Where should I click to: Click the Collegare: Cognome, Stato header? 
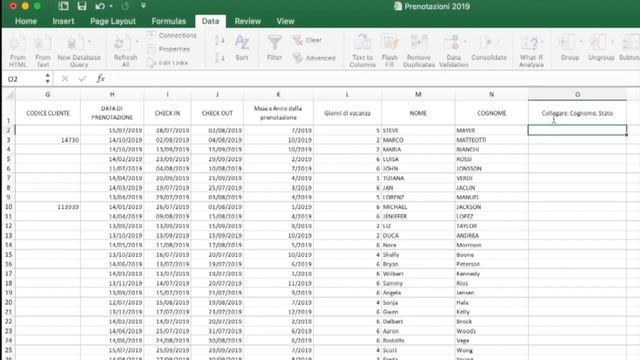coord(577,113)
